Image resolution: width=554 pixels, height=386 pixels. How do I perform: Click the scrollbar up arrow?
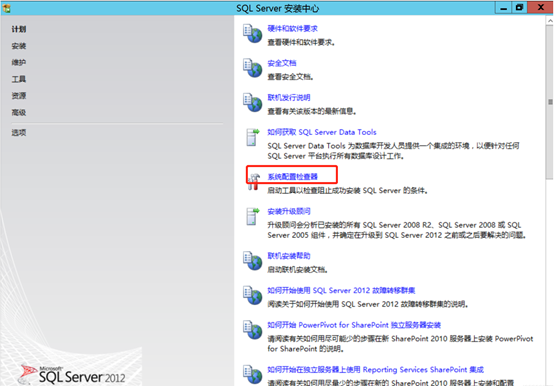click(x=550, y=21)
